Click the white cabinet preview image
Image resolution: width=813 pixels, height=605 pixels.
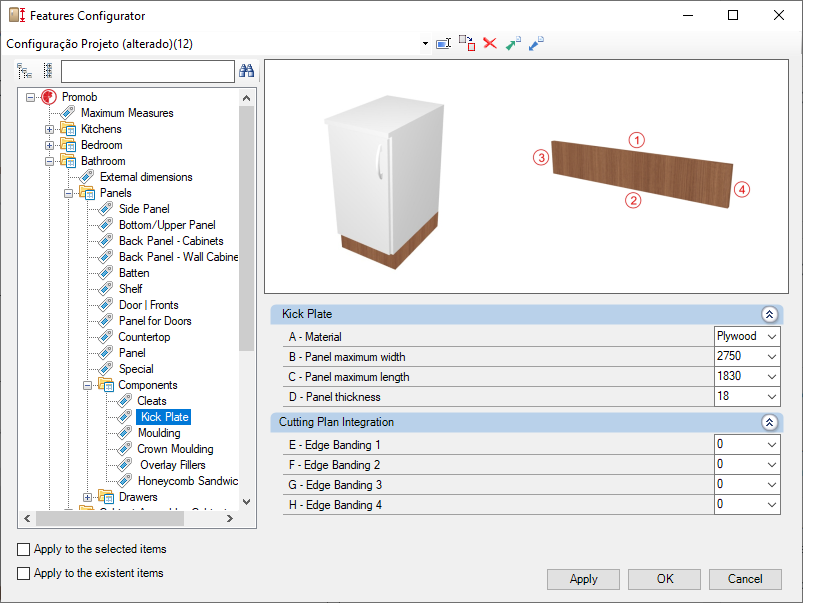384,182
